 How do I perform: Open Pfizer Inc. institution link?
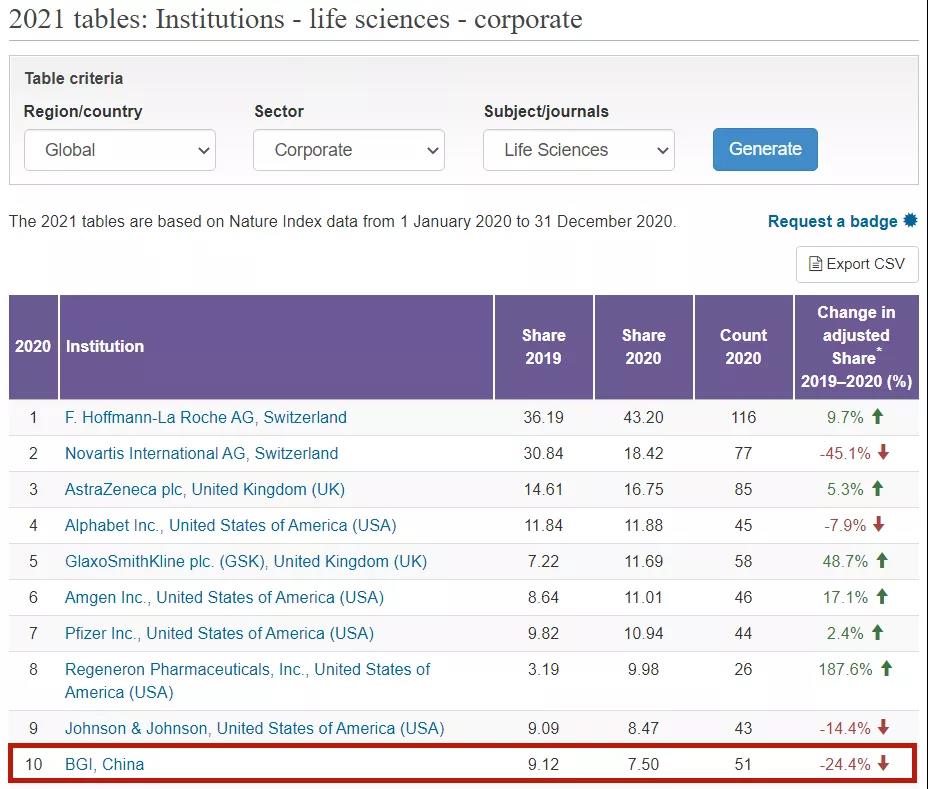220,633
